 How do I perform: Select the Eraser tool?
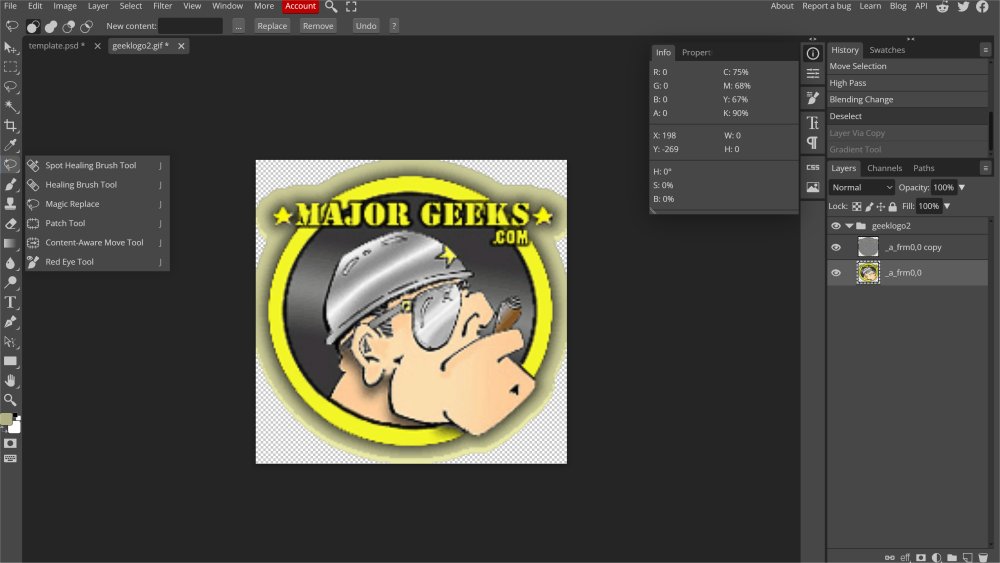coord(10,224)
